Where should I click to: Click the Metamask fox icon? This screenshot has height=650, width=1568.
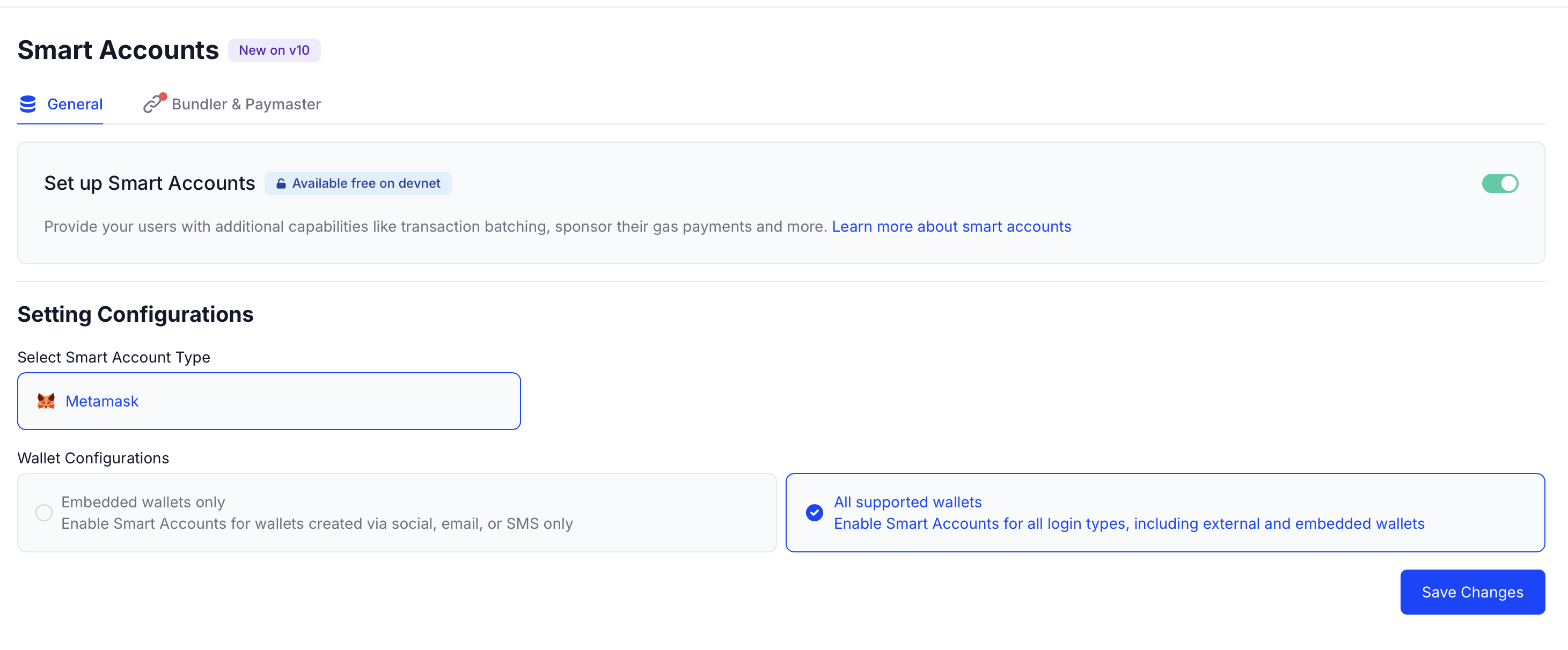click(46, 401)
